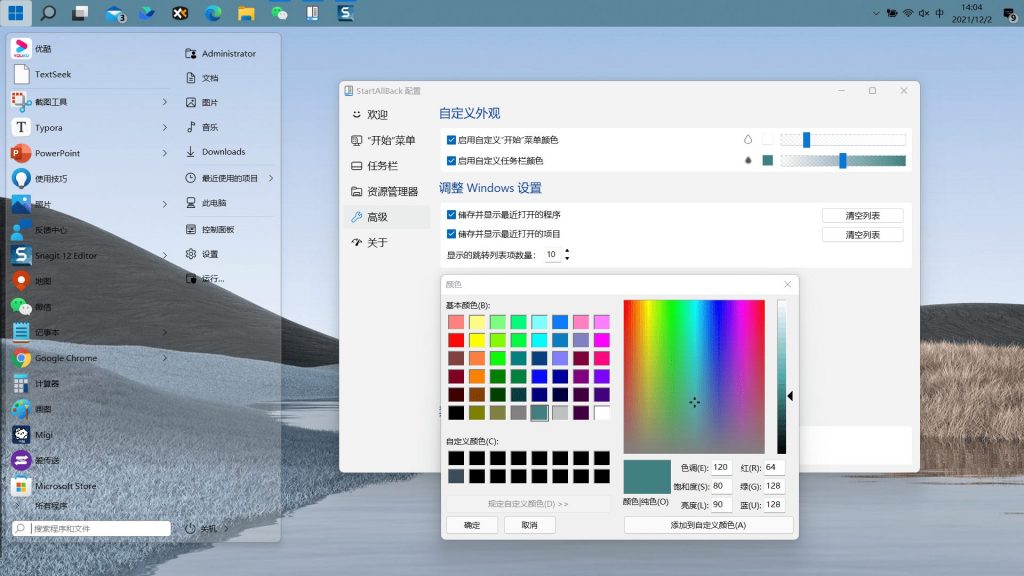Viewport: 1024px width, 576px height.
Task: Expand the 截图工具 jump list arrow
Action: click(x=165, y=102)
